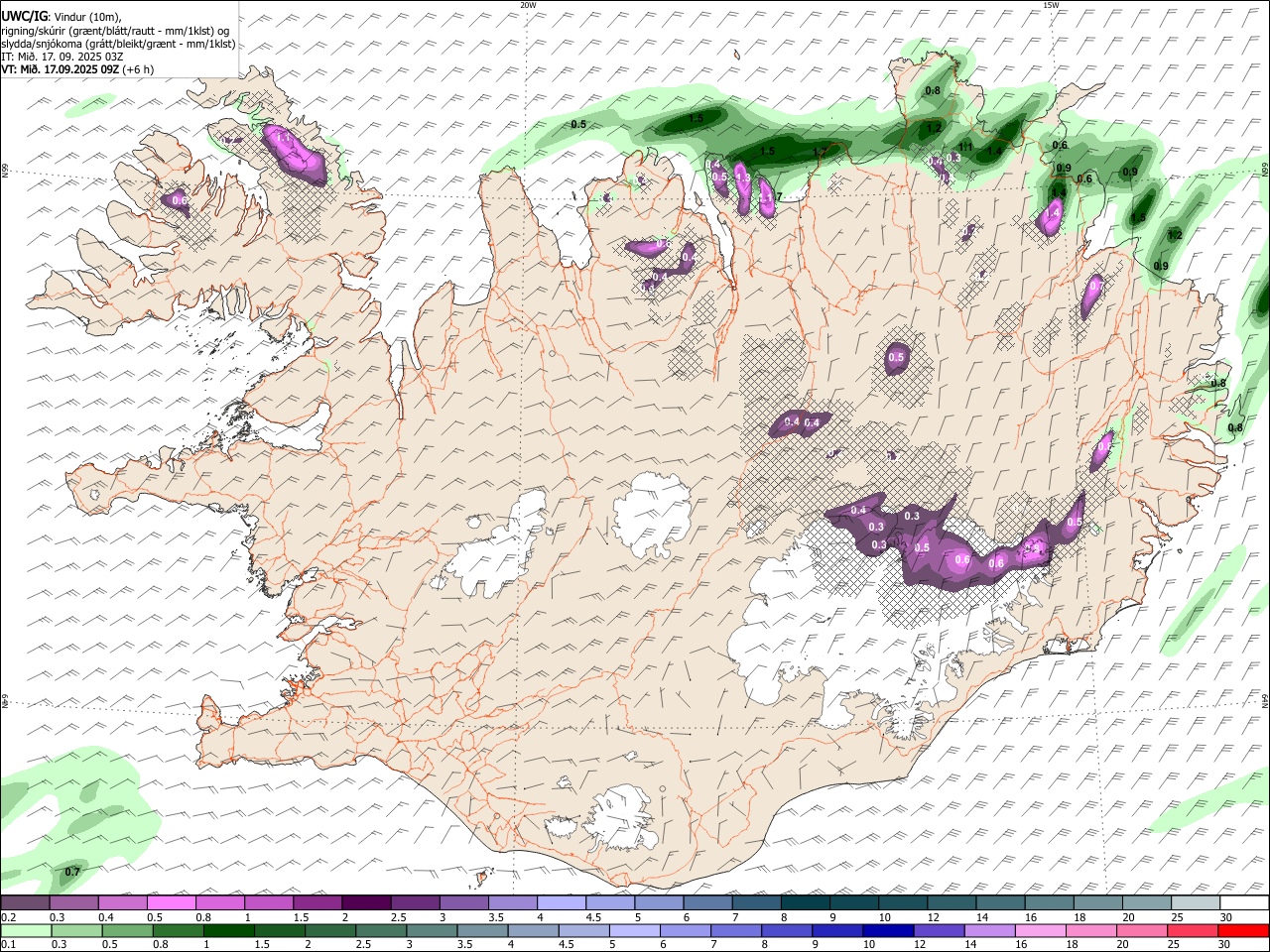Image resolution: width=1270 pixels, height=952 pixels.
Task: Click the 15W longitude label
Action: [x=1051, y=5]
